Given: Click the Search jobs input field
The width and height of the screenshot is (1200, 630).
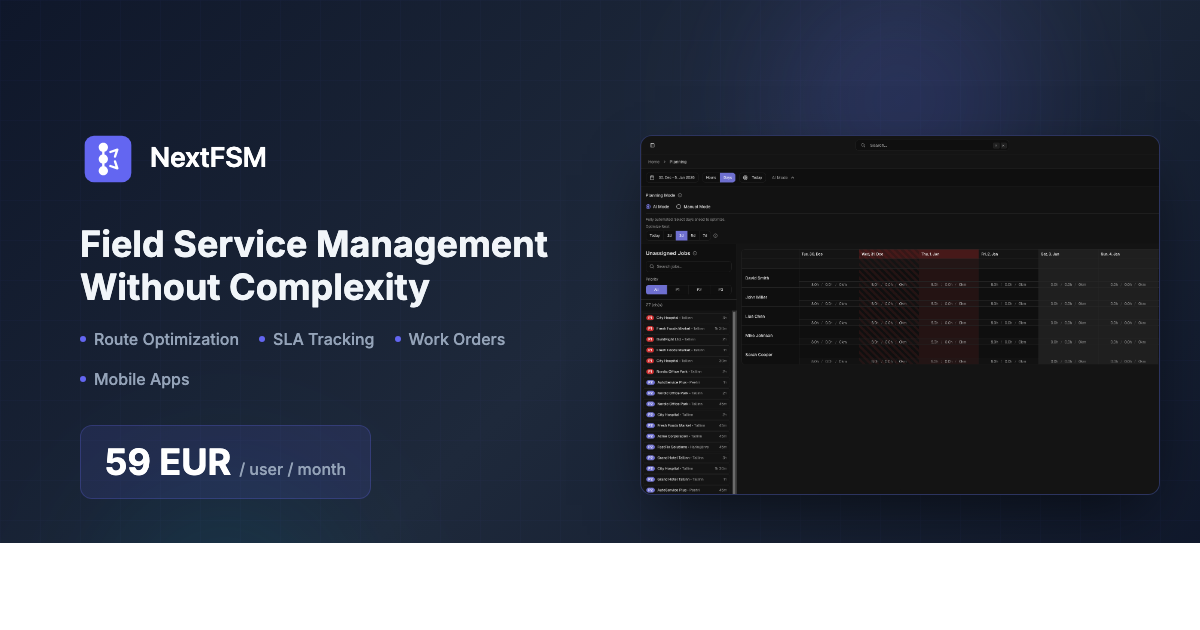Looking at the screenshot, I should pyautogui.click(x=689, y=266).
